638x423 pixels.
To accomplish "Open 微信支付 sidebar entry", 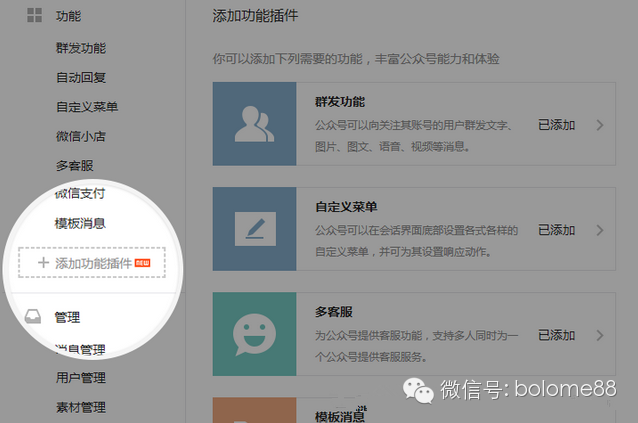I will pos(80,193).
